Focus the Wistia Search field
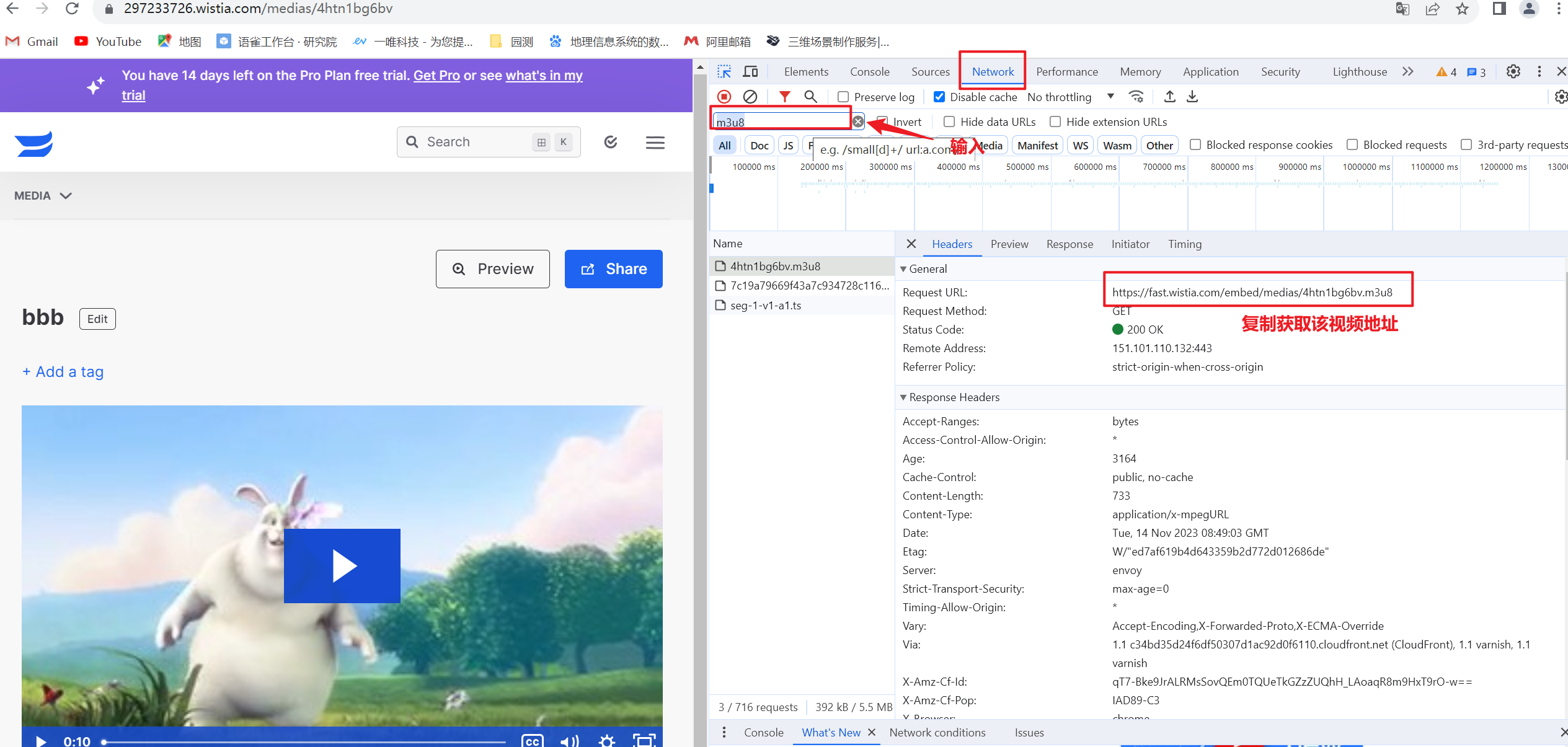The width and height of the screenshot is (1568, 747). coord(489,142)
